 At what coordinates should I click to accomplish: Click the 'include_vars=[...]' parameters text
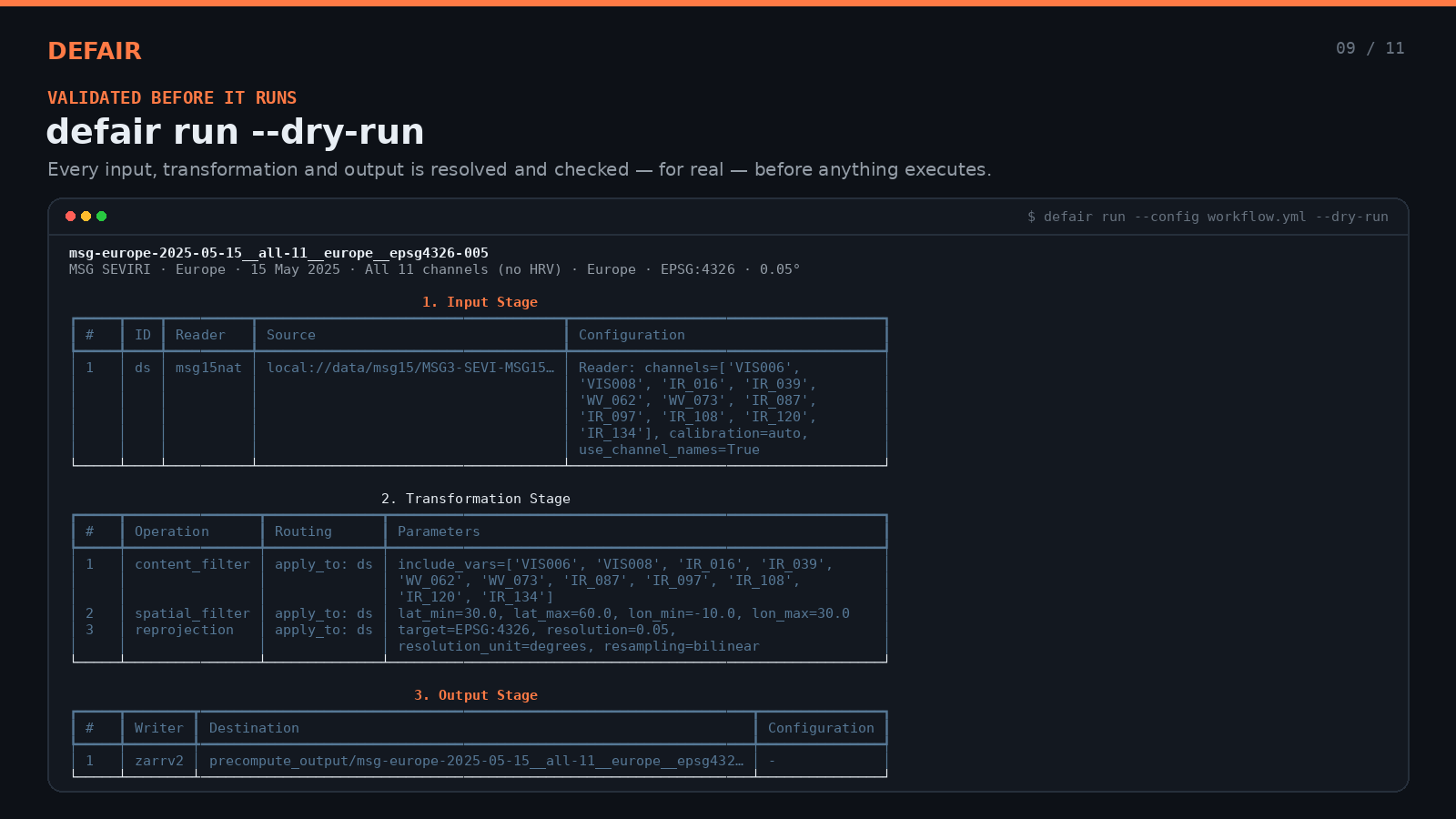[x=615, y=581]
